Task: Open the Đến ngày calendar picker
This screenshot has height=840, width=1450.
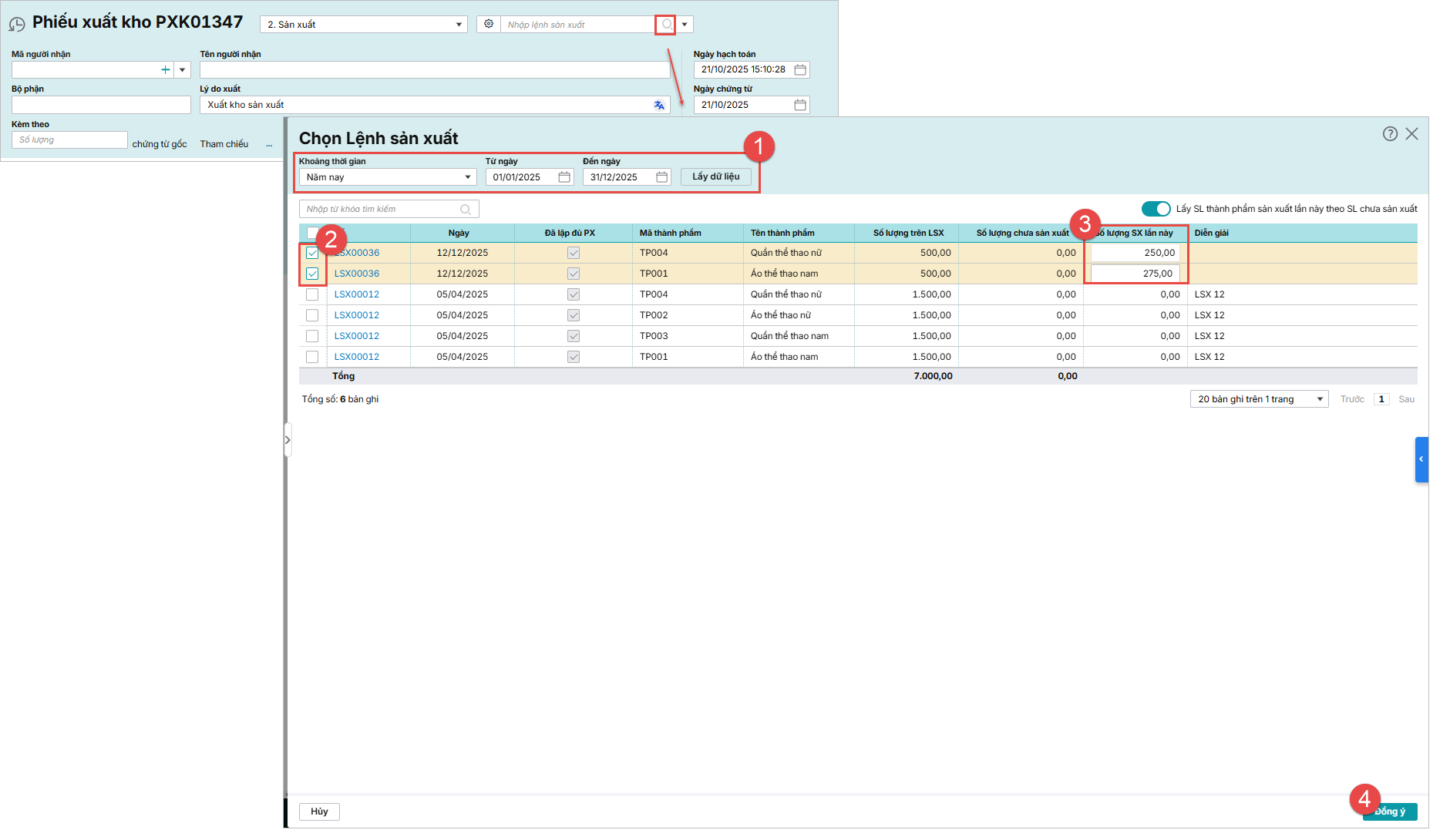Action: (x=661, y=177)
